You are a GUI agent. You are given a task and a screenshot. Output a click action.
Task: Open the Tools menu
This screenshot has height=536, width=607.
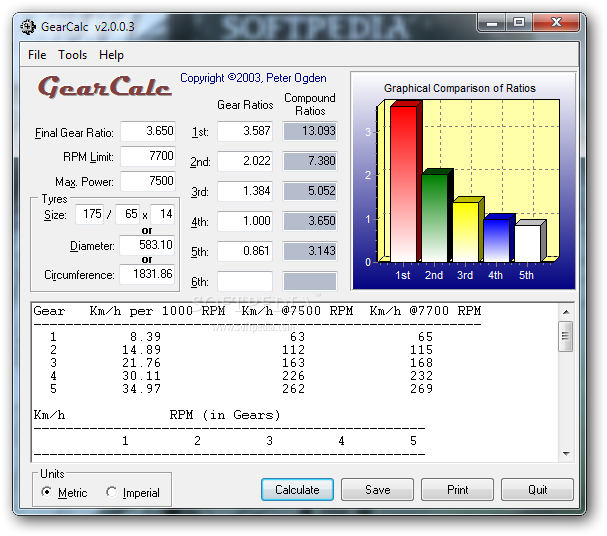(72, 55)
